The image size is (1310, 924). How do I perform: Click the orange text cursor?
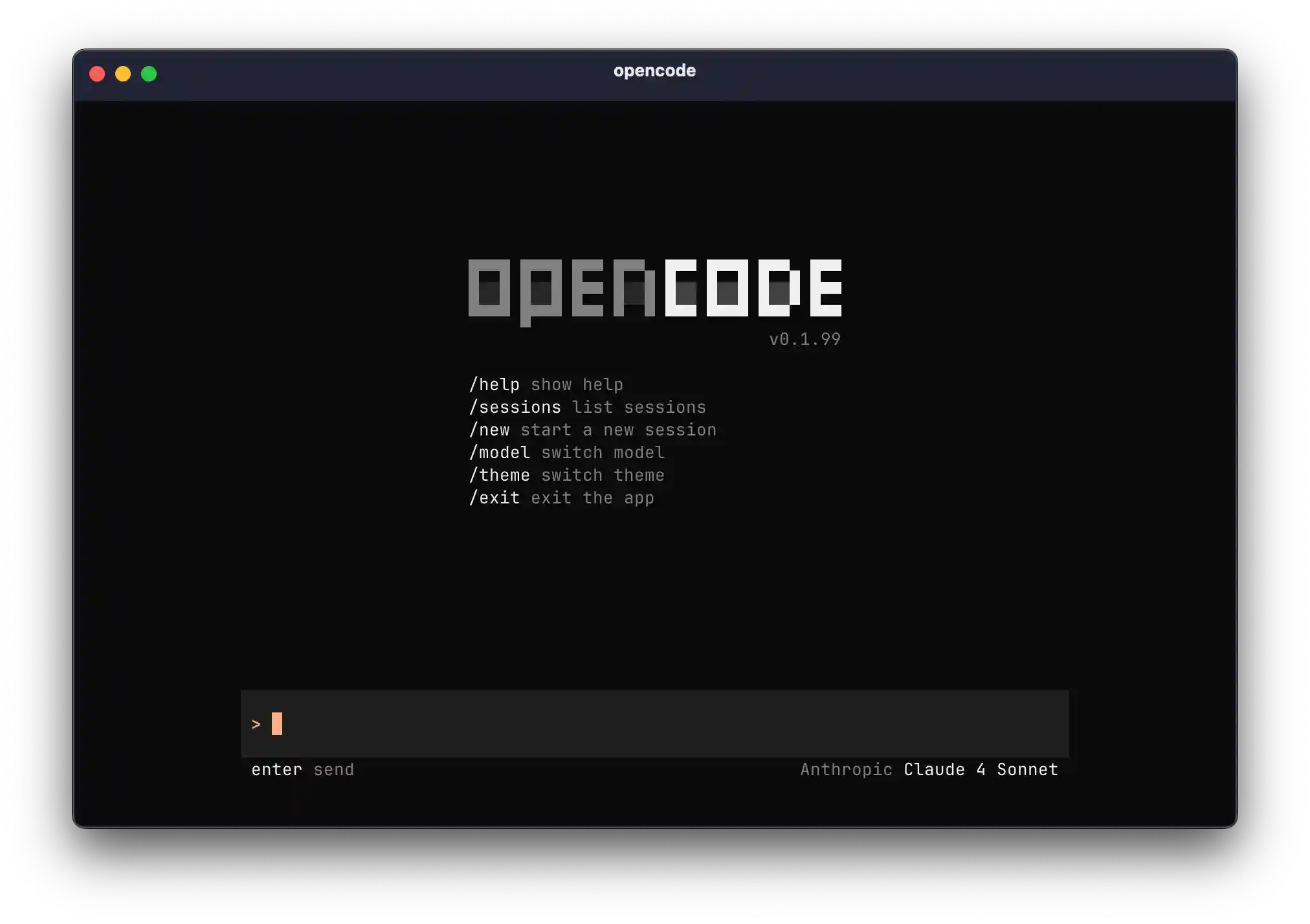(x=277, y=724)
